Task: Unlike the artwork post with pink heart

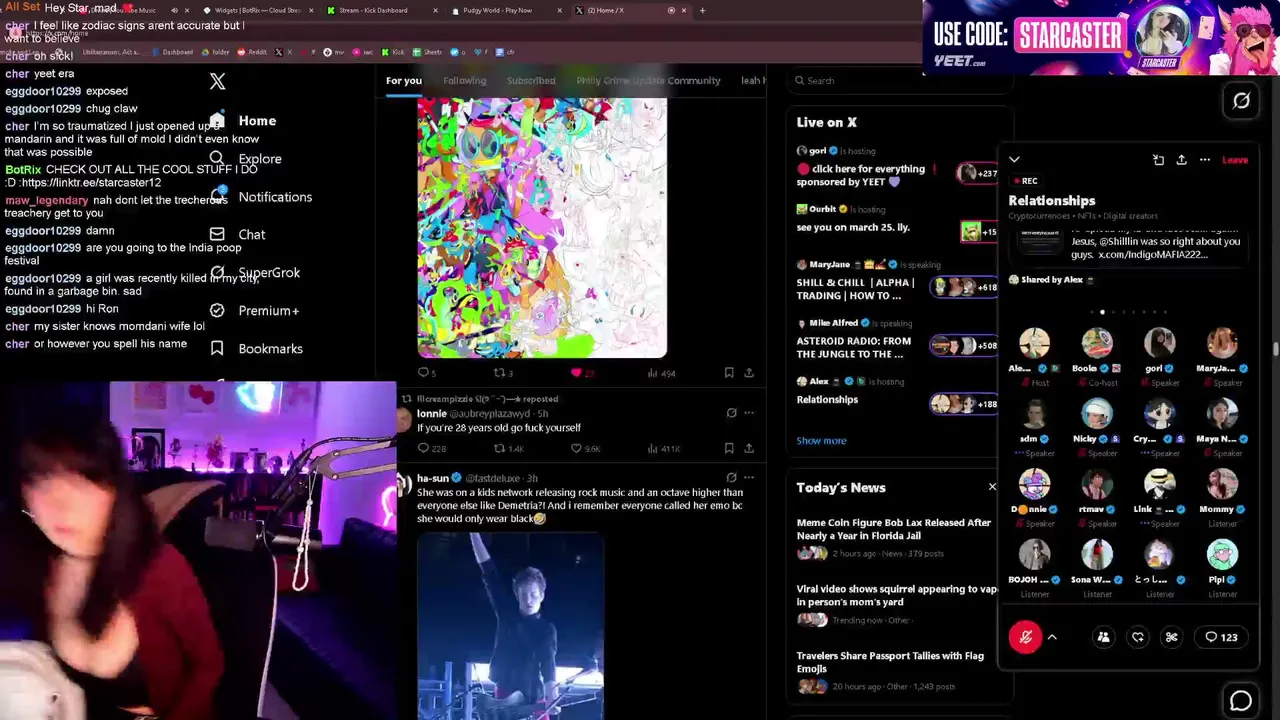Action: [x=582, y=373]
